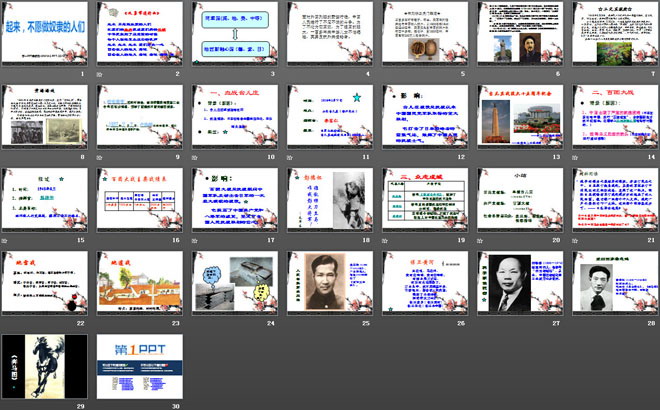Select slide 17 with bold blue 影响 text
Screen dimensions: 660x410
pyautogui.click(x=235, y=200)
